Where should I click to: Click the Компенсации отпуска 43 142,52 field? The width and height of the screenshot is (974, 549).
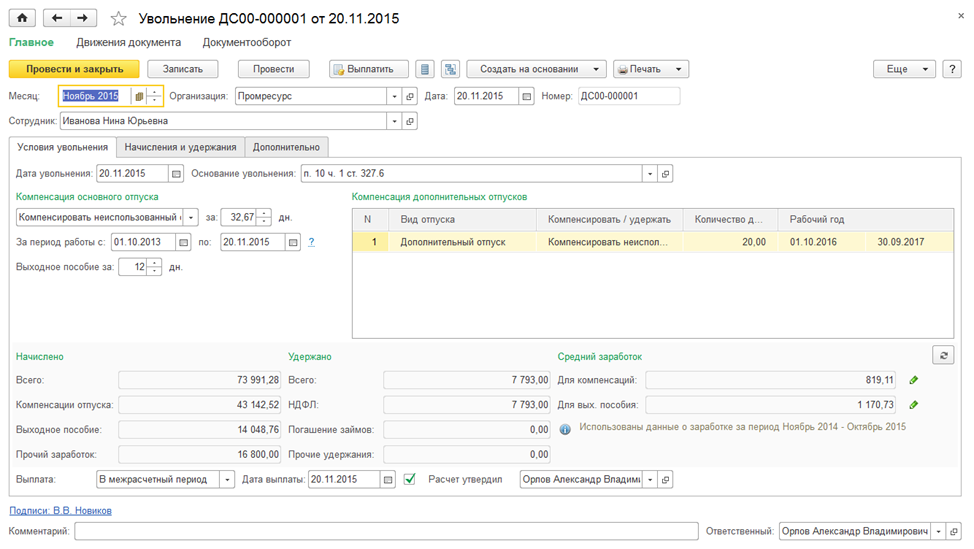click(x=199, y=405)
